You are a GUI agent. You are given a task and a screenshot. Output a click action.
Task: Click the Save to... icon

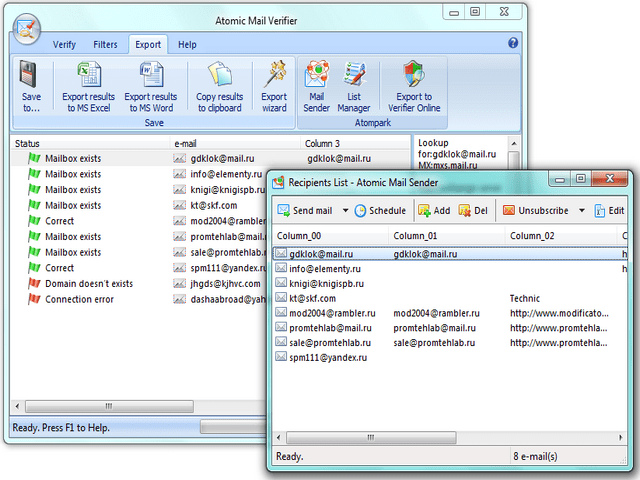(x=31, y=87)
